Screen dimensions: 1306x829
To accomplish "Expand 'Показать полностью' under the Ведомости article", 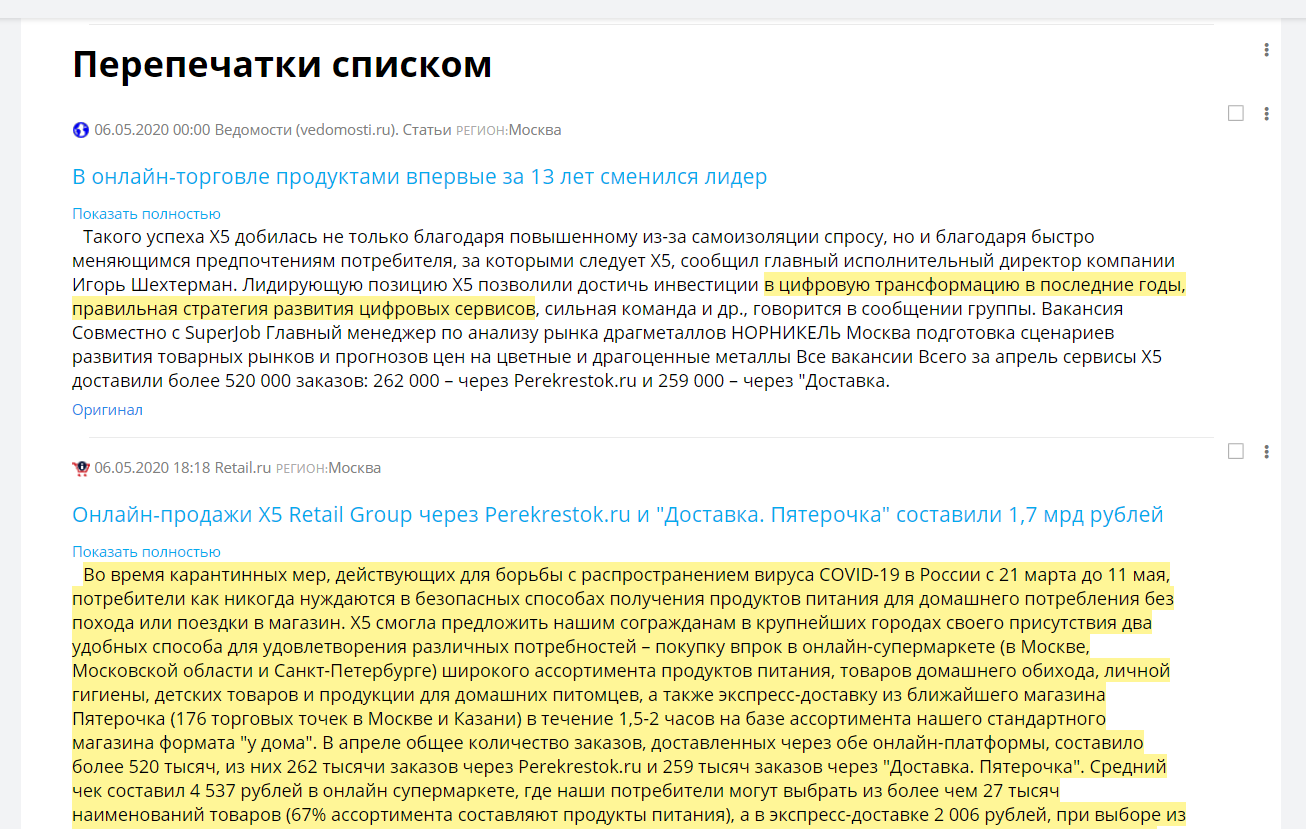I will [146, 213].
